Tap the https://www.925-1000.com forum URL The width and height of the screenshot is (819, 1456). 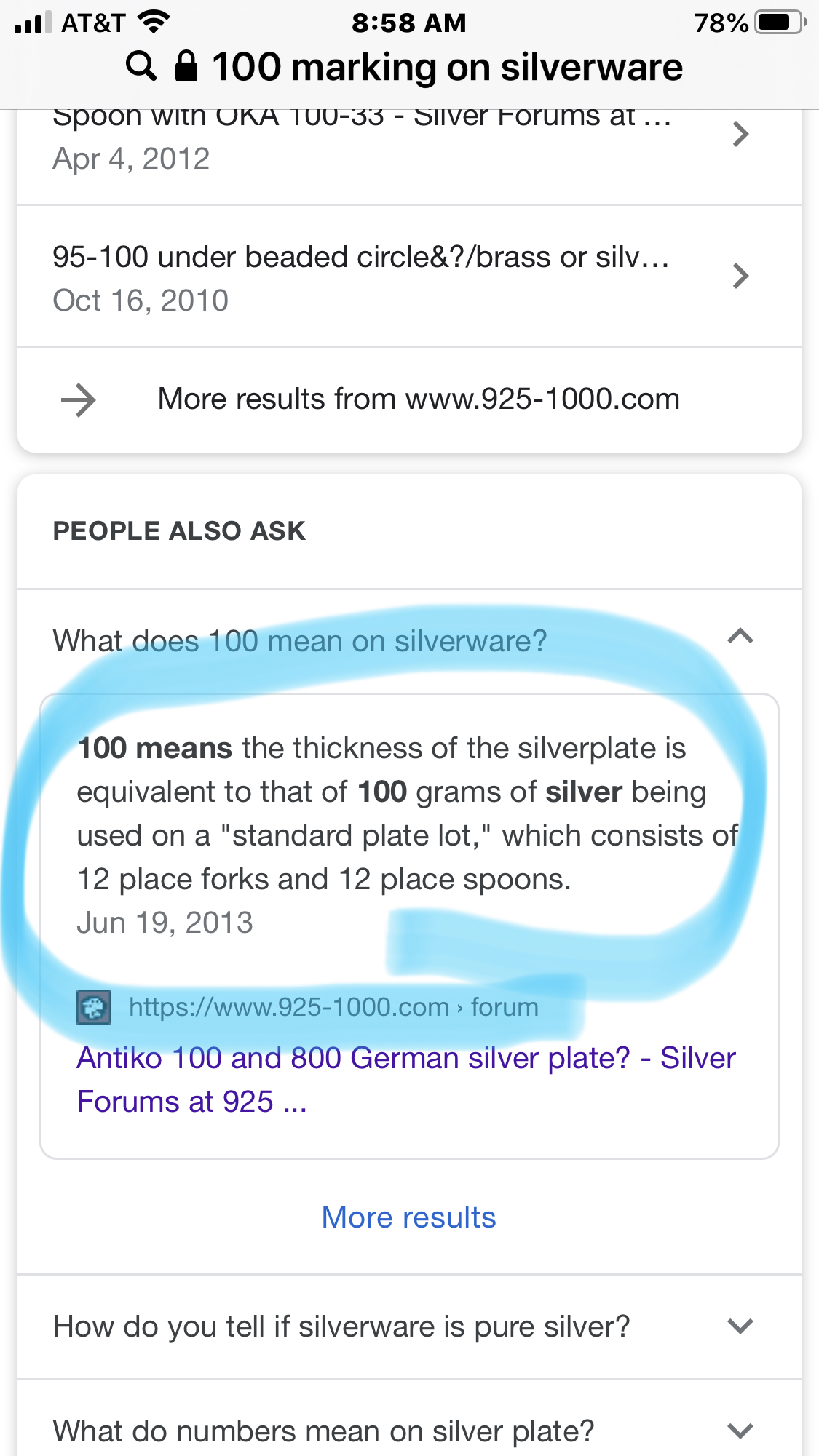(333, 1007)
